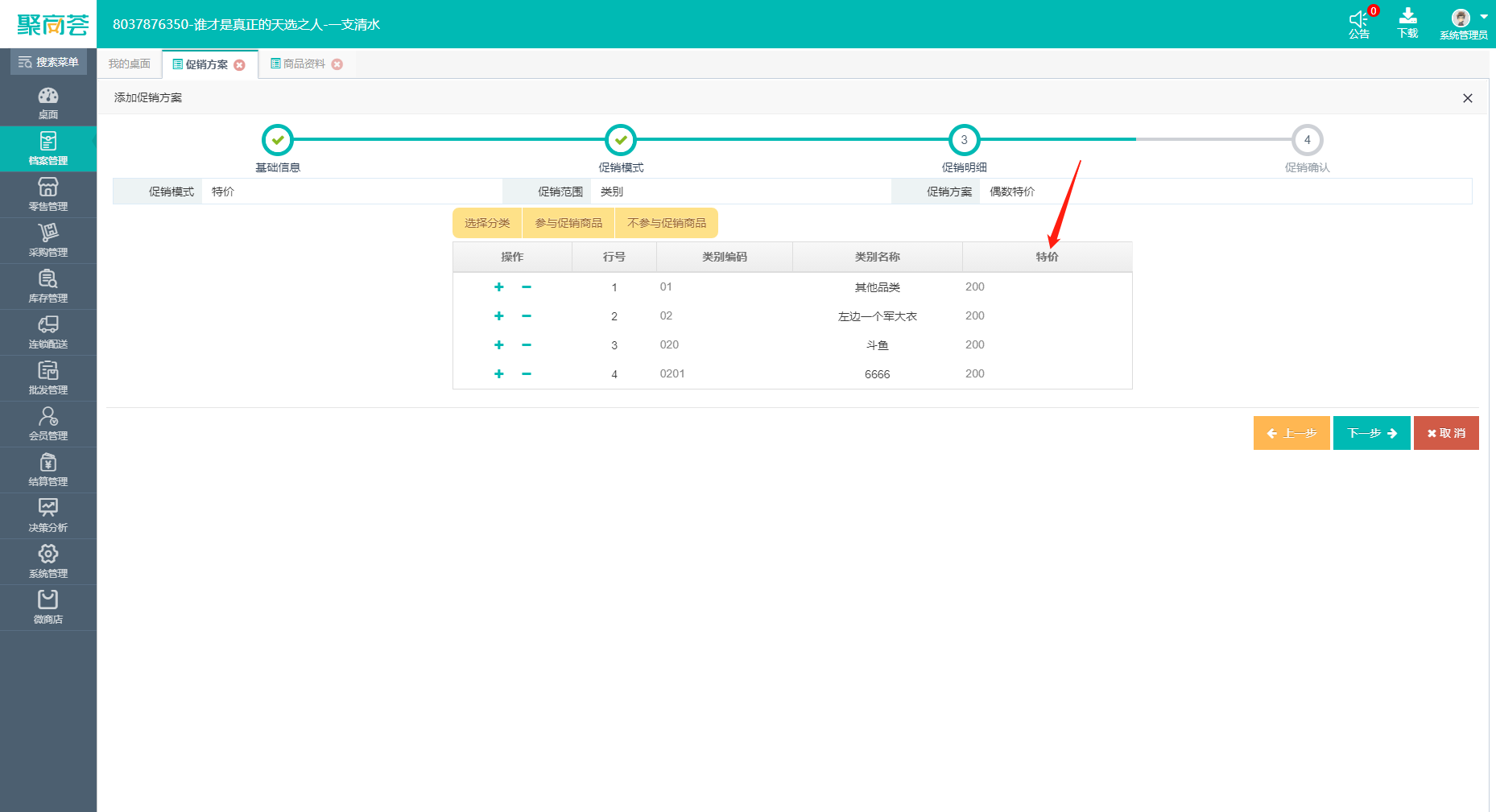
Task: Close the 促销方案 tab
Action: tap(239, 64)
